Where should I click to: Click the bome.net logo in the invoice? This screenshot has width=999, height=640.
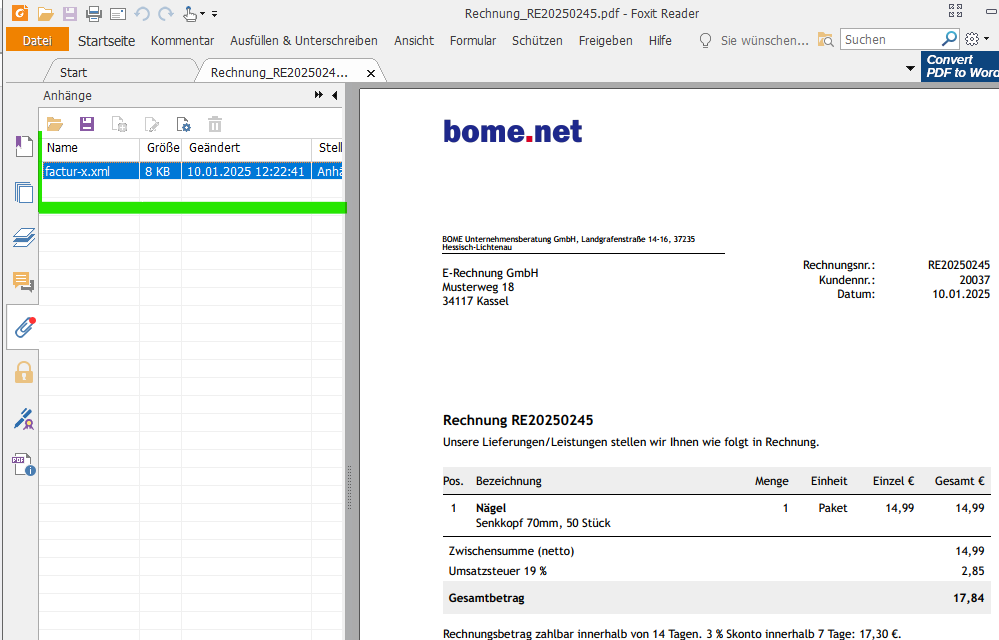(512, 131)
